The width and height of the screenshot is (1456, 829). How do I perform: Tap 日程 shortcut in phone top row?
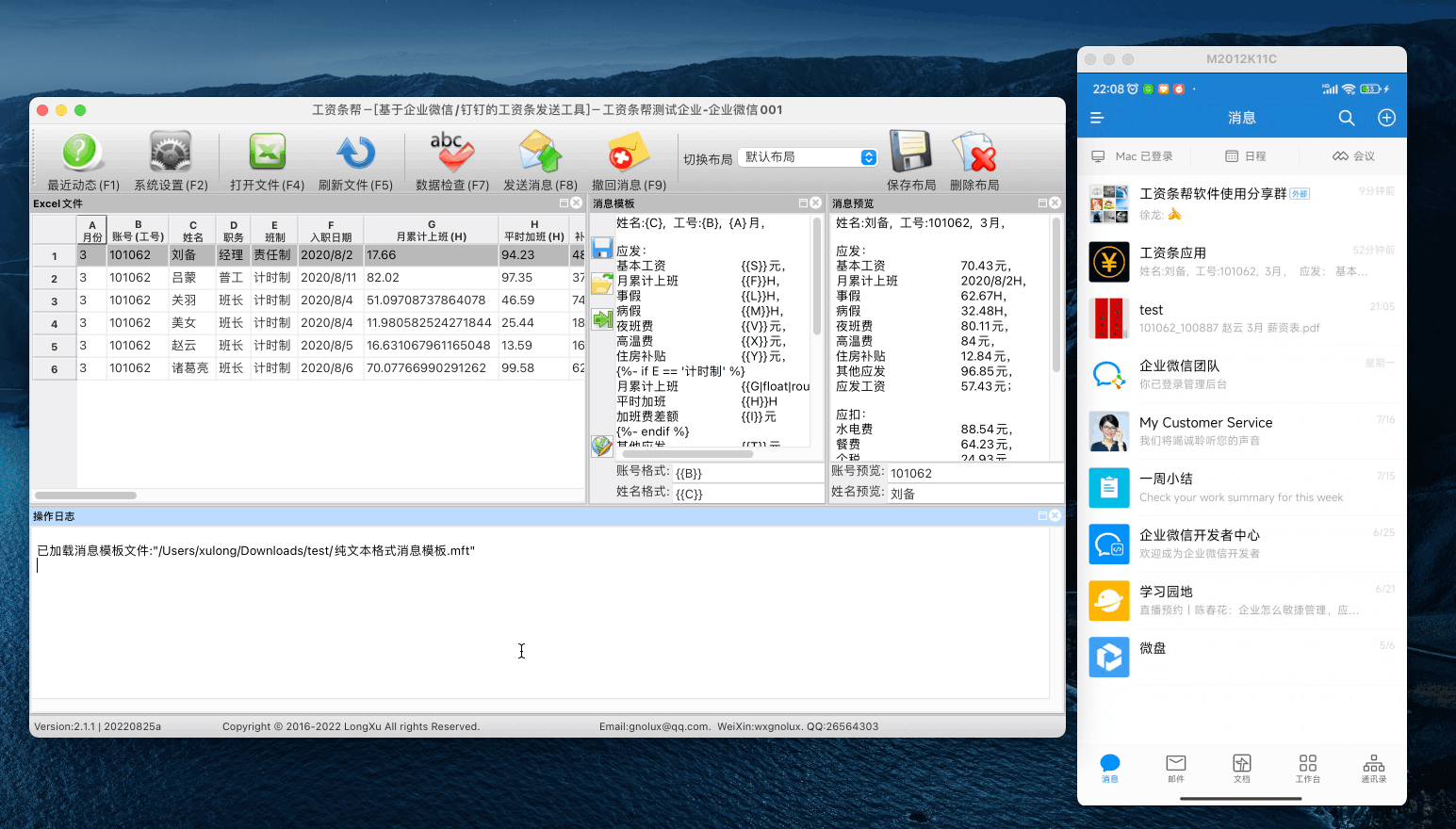1245,156
